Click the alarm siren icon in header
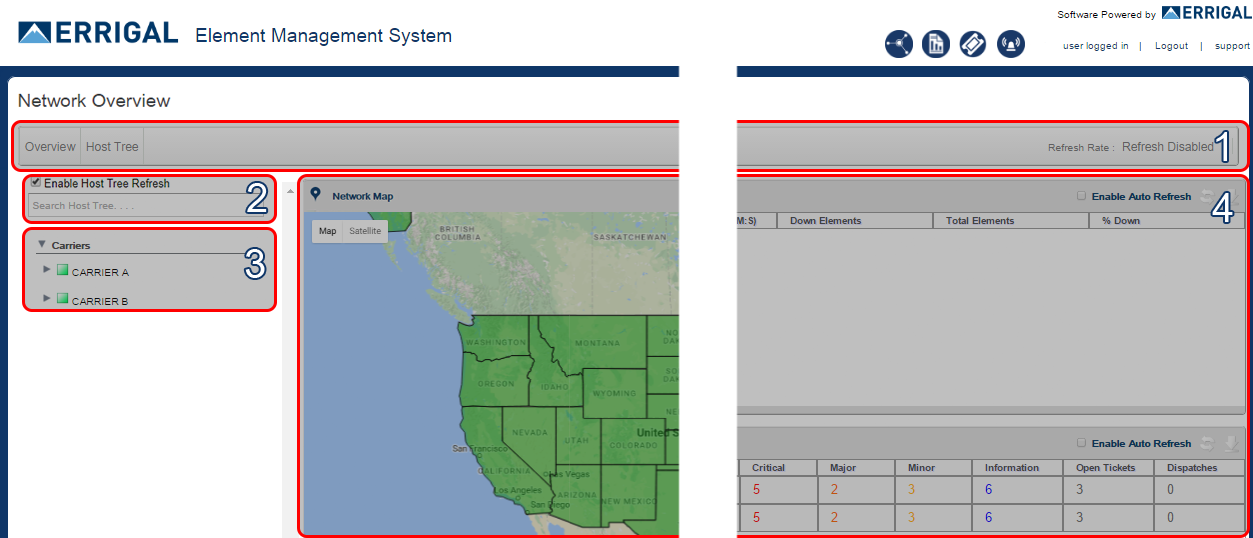Viewport: 1253px width, 538px height. pos(1011,44)
